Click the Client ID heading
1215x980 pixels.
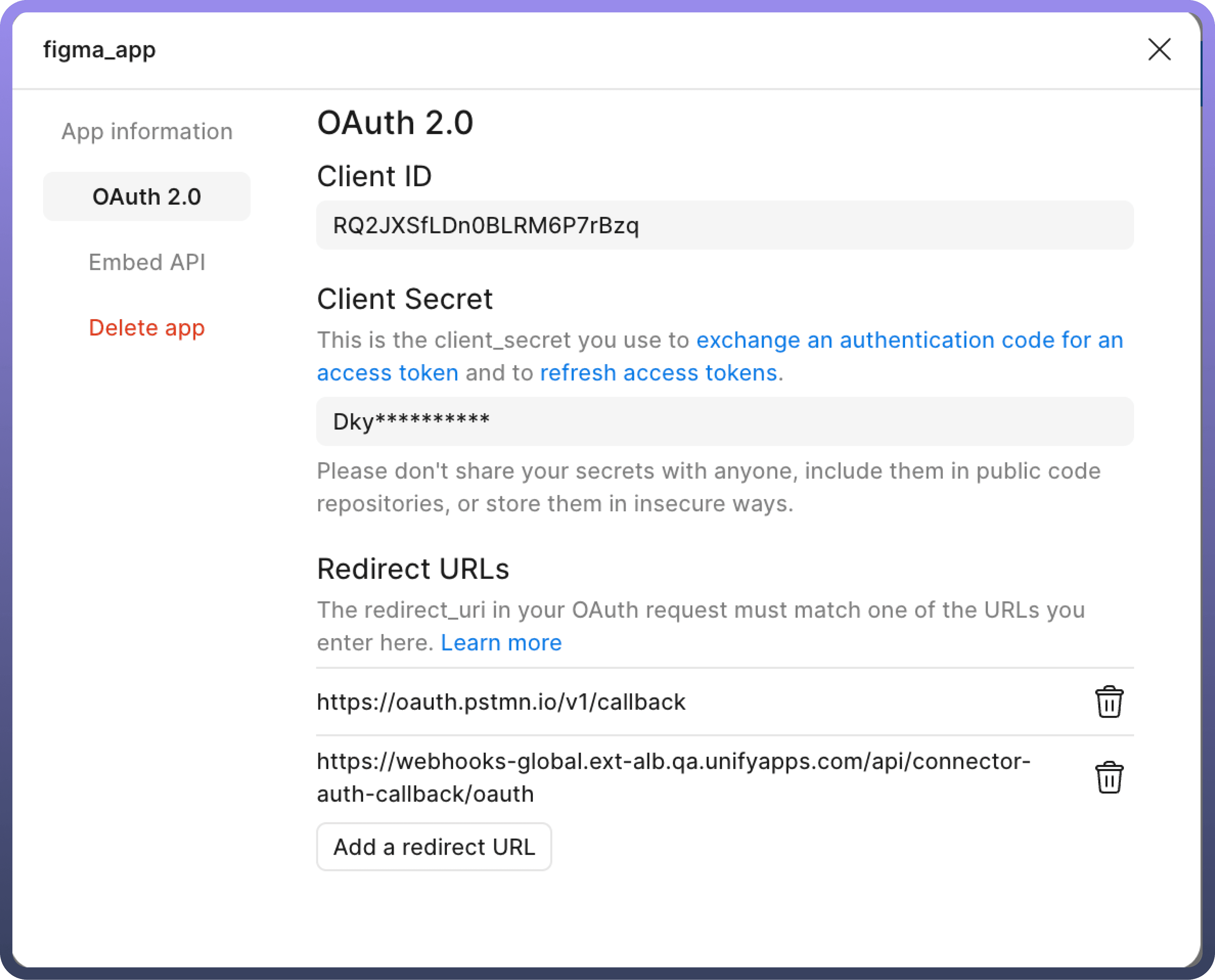click(x=374, y=176)
